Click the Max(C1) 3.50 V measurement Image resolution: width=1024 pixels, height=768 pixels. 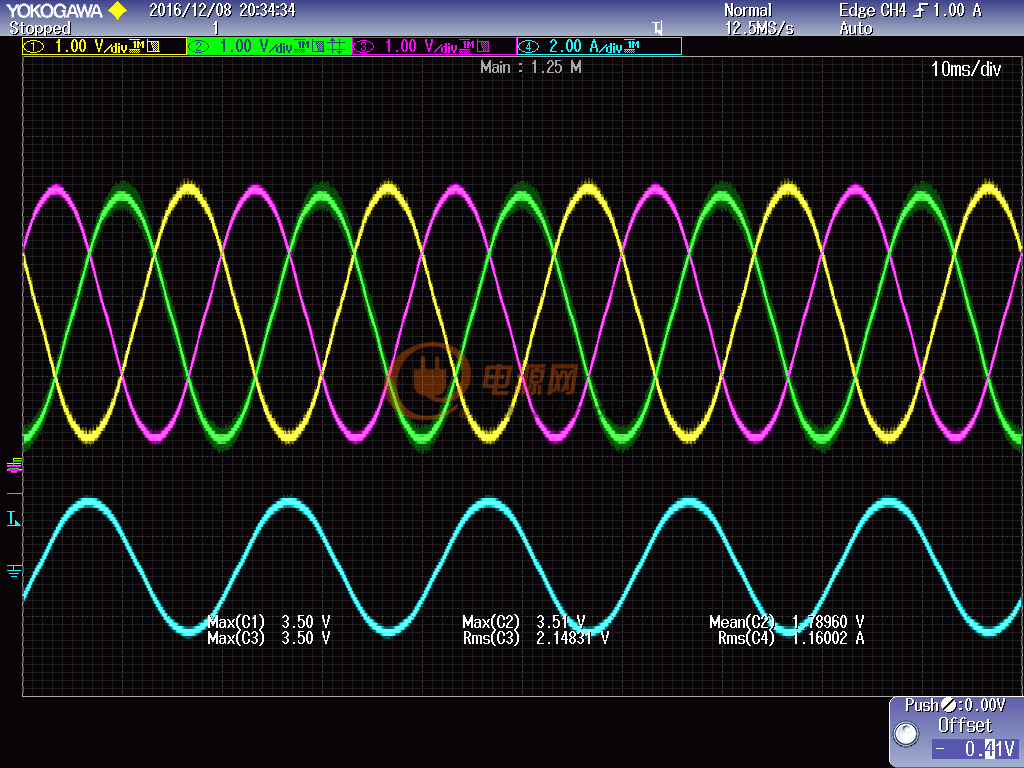268,621
